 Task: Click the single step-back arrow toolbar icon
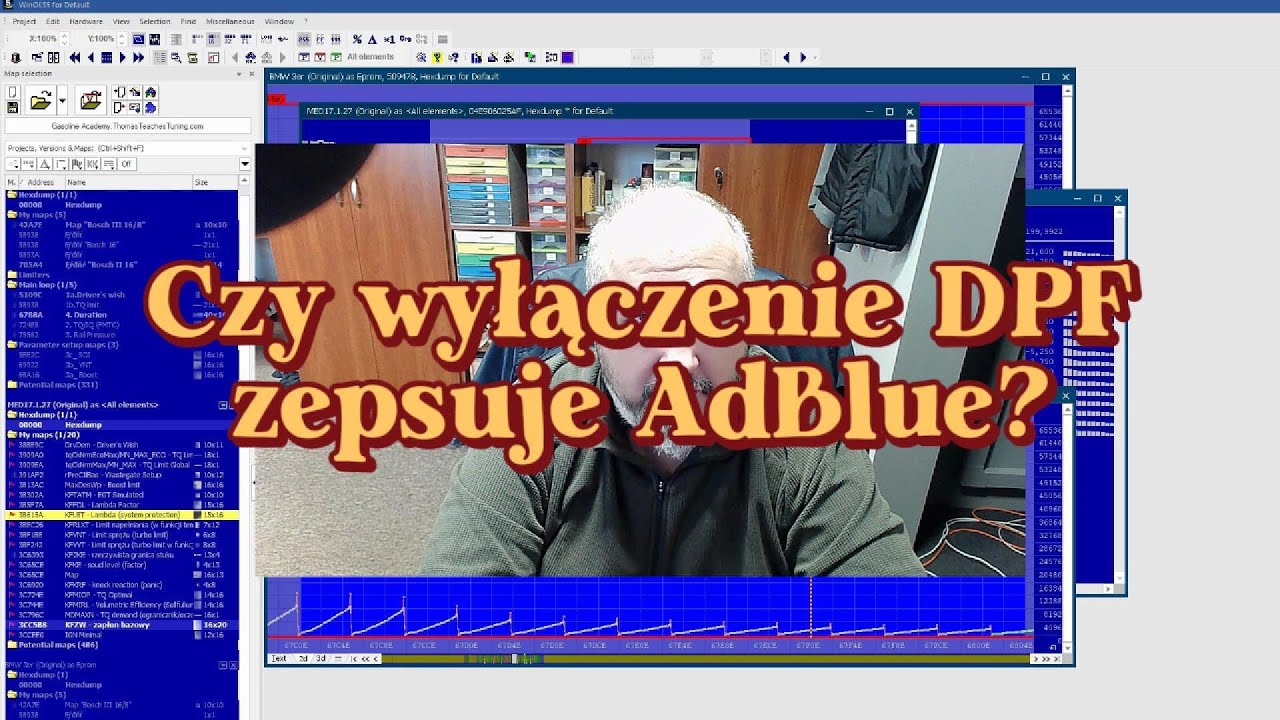pos(91,57)
